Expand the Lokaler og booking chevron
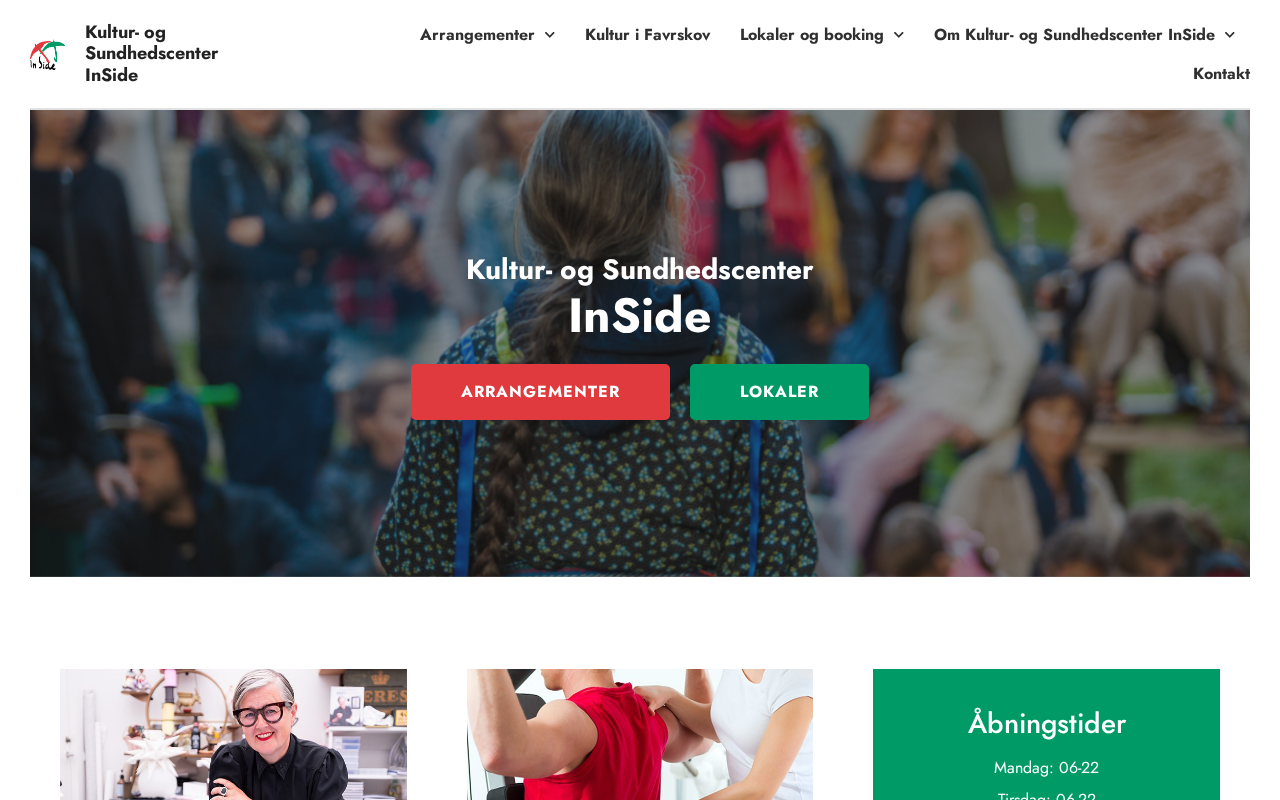Image resolution: width=1280 pixels, height=800 pixels. (x=898, y=35)
